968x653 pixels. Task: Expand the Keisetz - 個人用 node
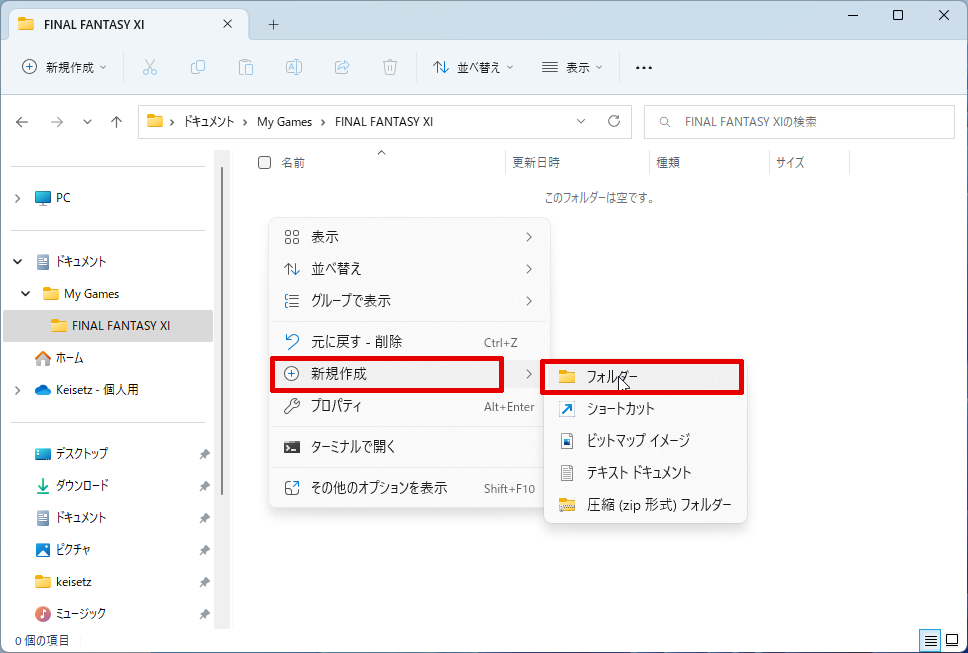[x=17, y=390]
